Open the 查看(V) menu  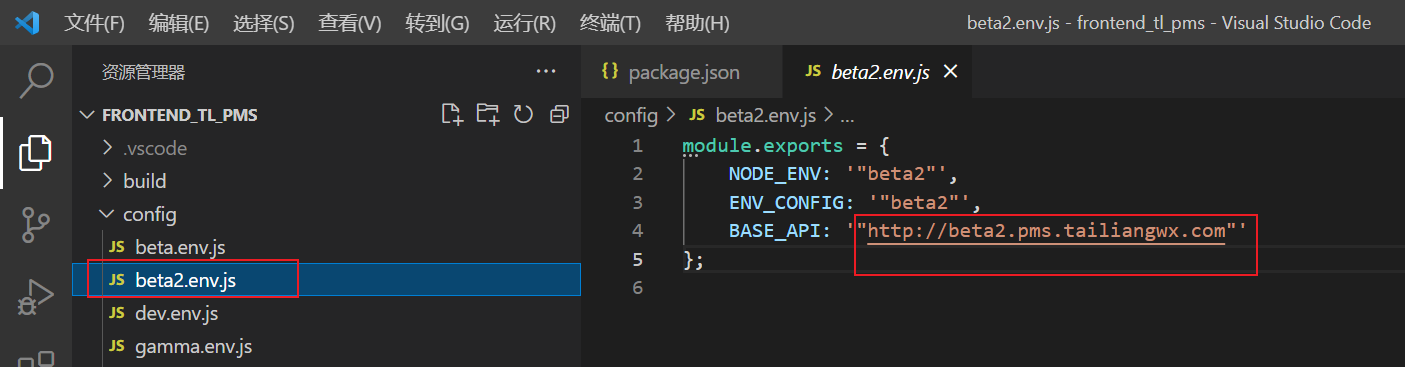pyautogui.click(x=350, y=23)
